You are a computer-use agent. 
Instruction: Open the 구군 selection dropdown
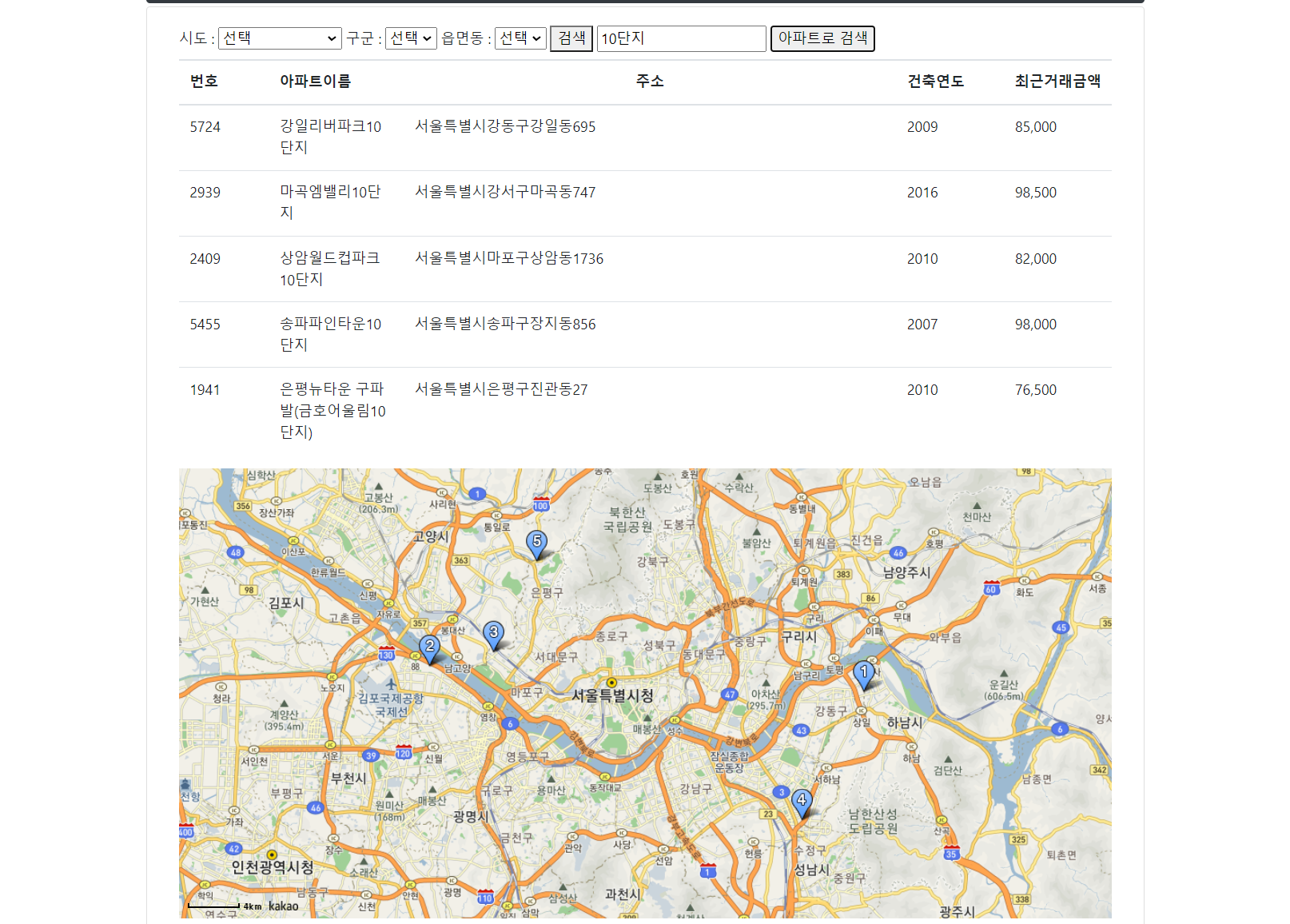(411, 38)
